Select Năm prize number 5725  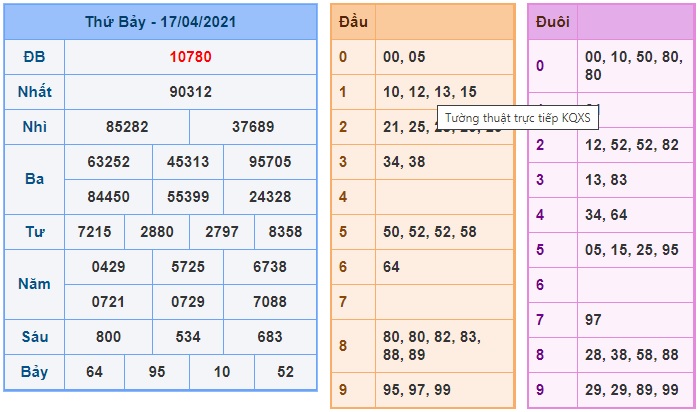188,267
